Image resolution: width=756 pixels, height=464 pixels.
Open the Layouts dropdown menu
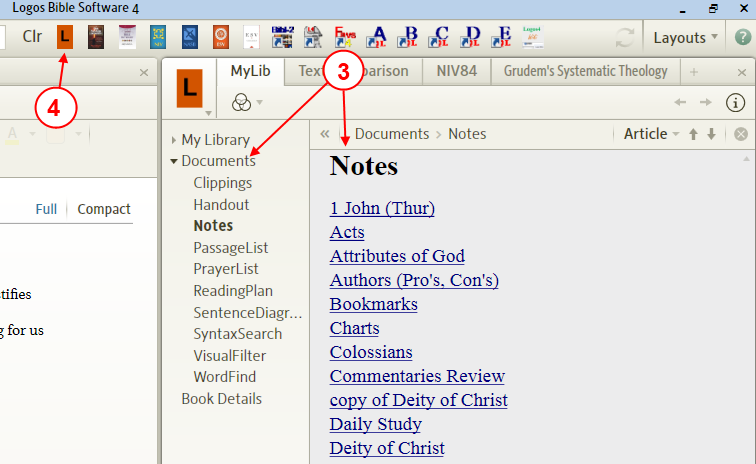click(685, 38)
